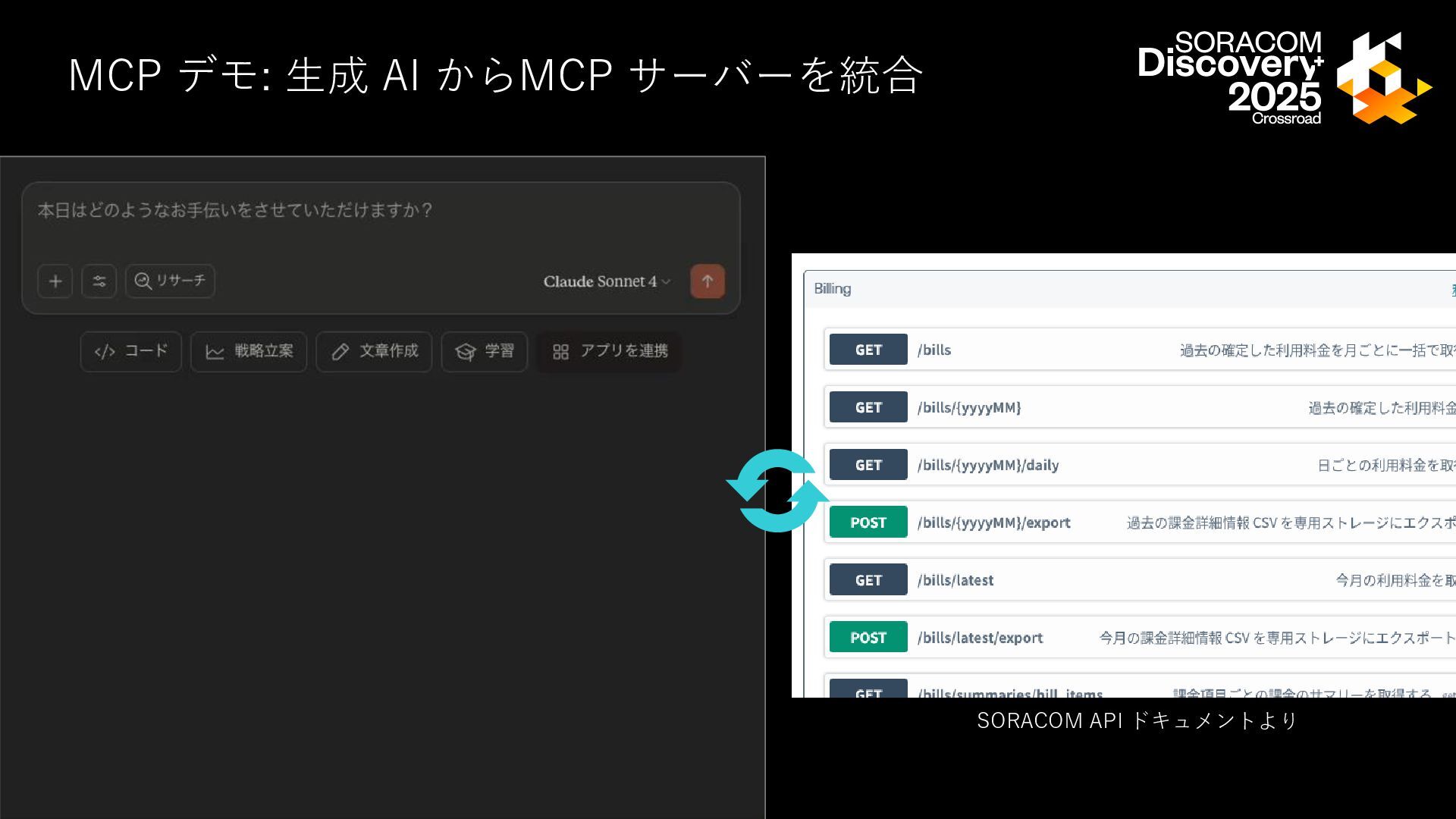Click the code brackets icon beside コード
The width and height of the screenshot is (1456, 819).
point(105,352)
